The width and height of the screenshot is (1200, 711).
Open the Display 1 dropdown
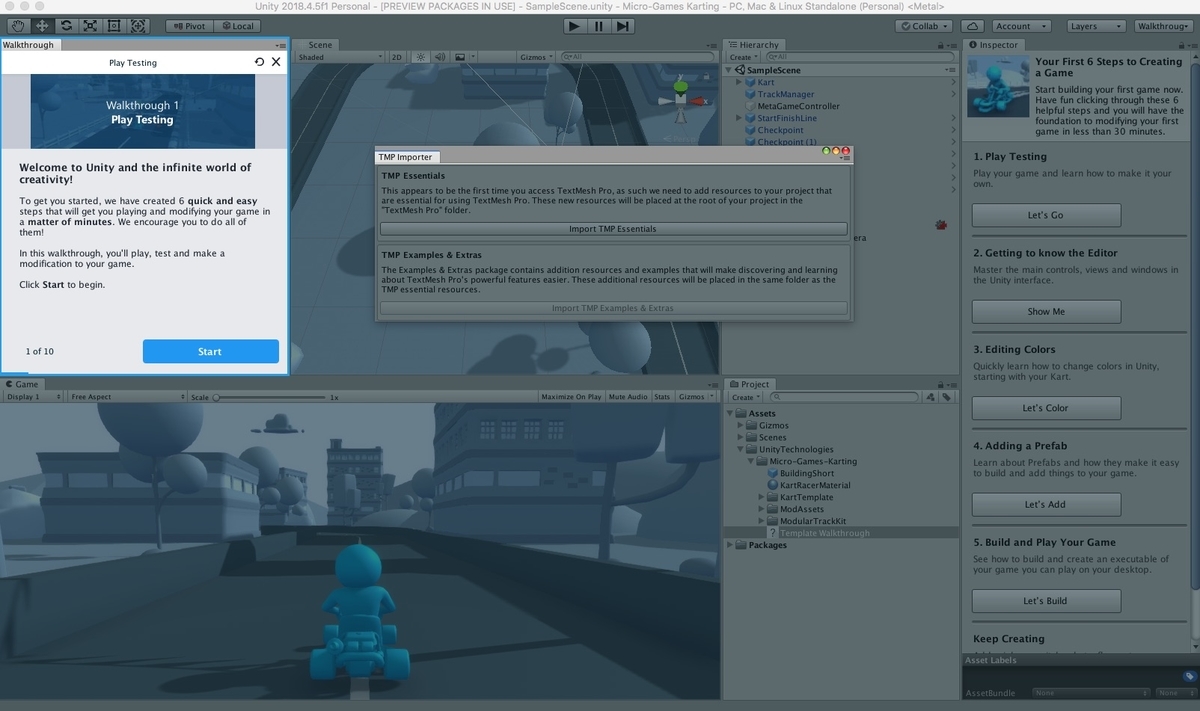(33, 397)
